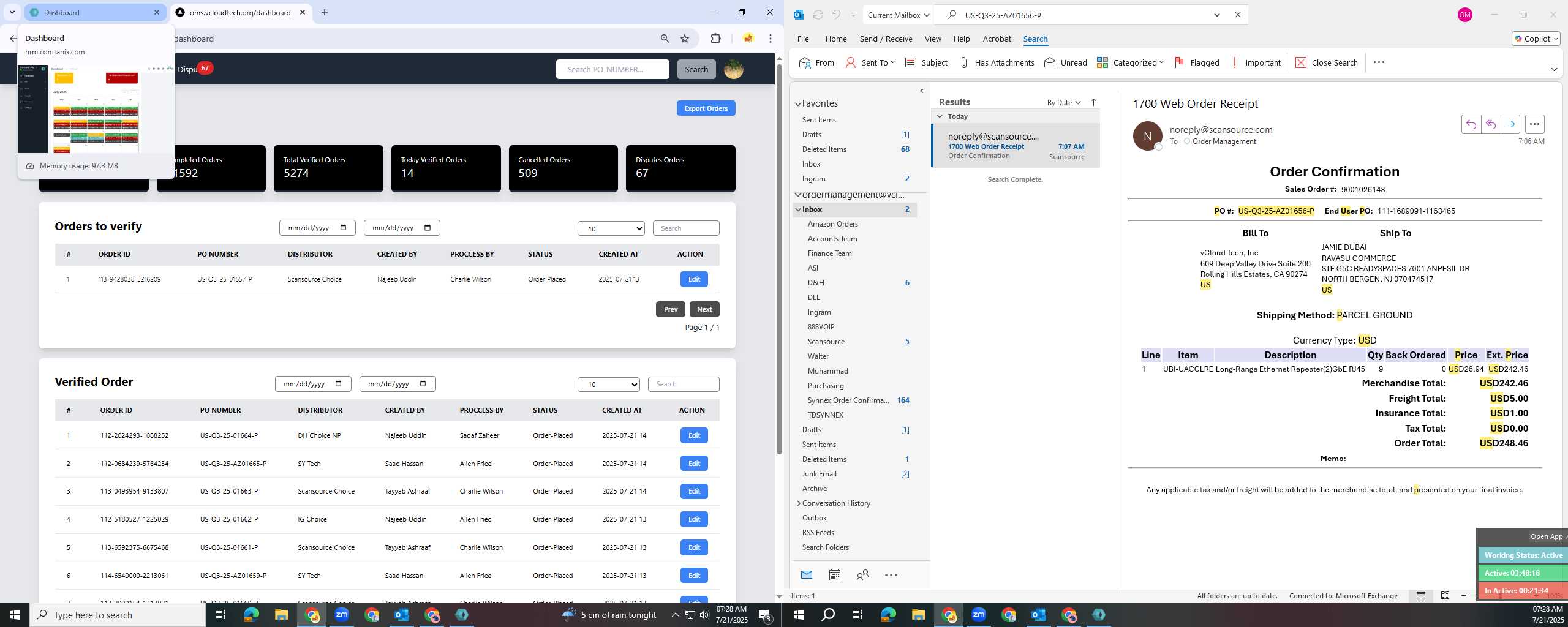Viewport: 1568px width, 627px height.
Task: Collapse the Outlook folder pane
Action: tap(922, 91)
